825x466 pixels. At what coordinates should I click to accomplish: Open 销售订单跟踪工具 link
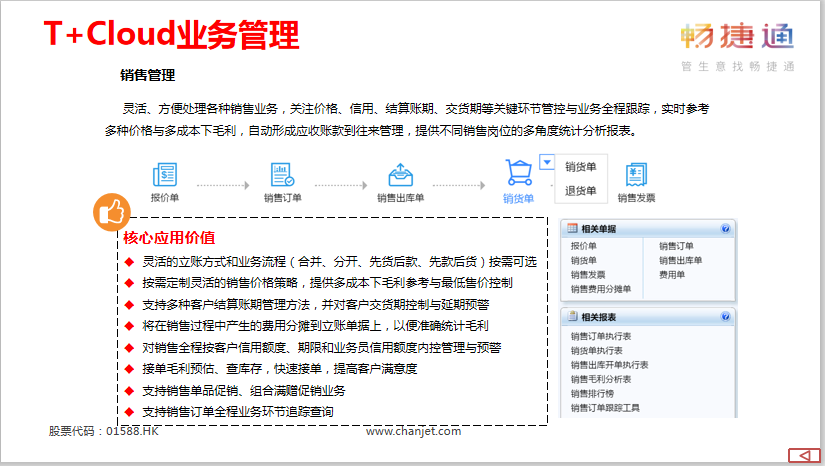pyautogui.click(x=605, y=408)
